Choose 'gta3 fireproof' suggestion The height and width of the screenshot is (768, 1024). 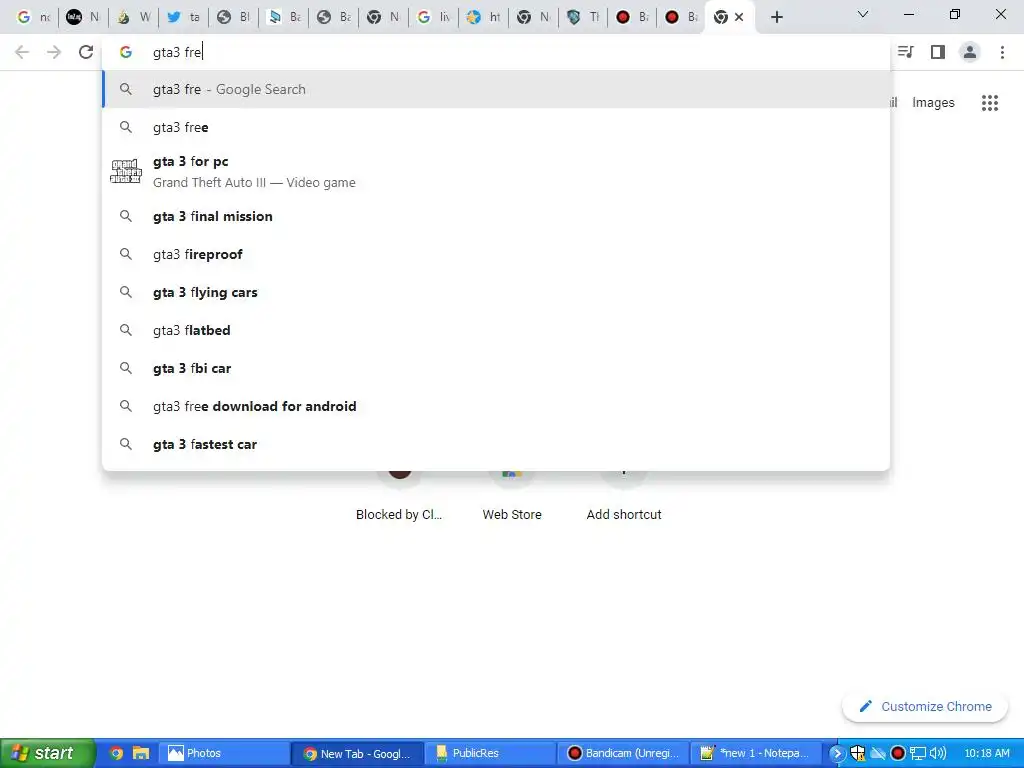(x=496, y=254)
